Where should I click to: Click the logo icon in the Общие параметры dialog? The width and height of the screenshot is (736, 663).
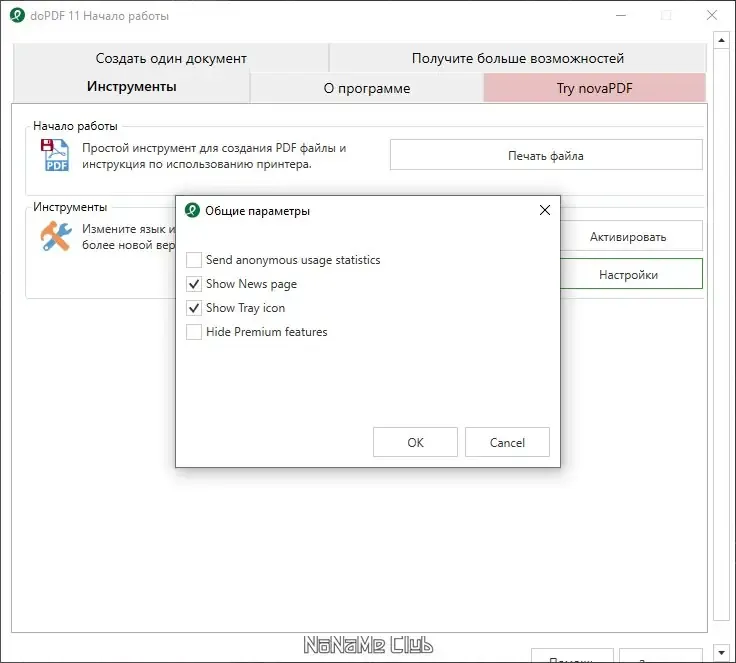tap(192, 210)
